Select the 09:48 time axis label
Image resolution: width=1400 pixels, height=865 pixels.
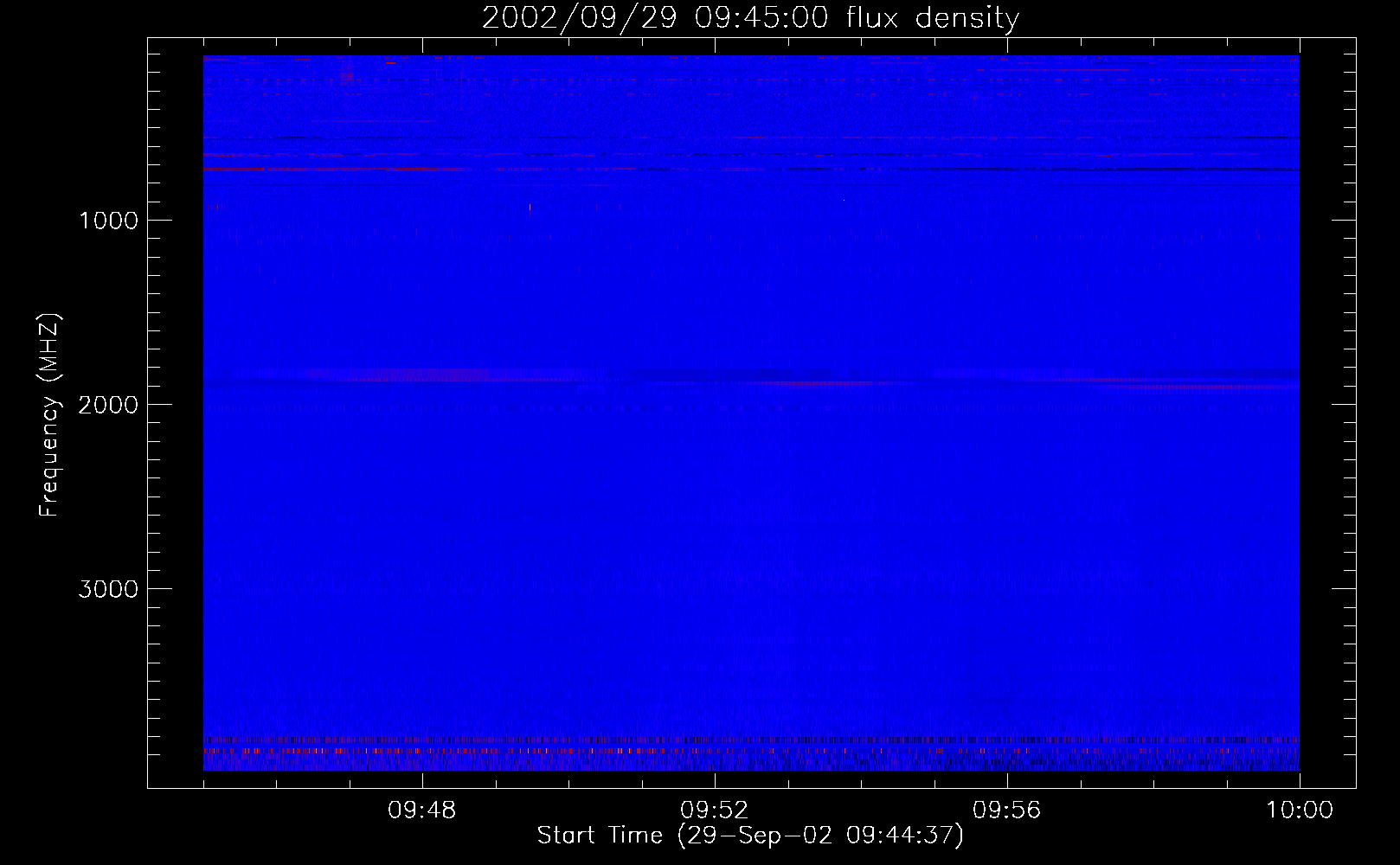[422, 811]
